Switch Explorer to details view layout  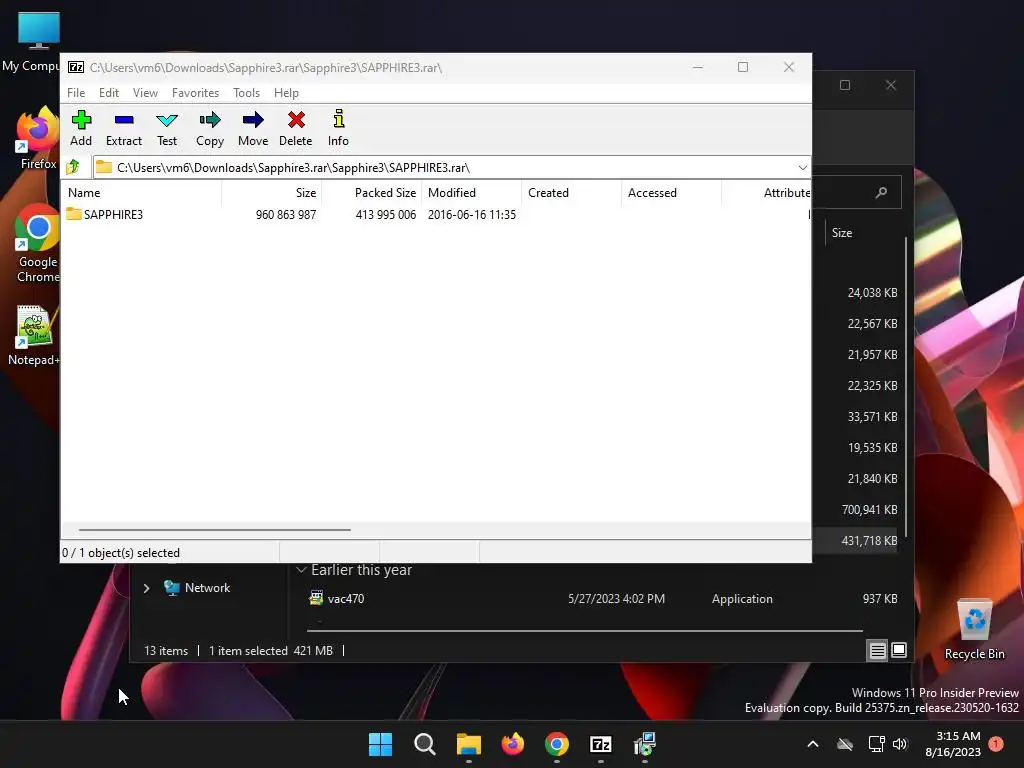tap(877, 650)
